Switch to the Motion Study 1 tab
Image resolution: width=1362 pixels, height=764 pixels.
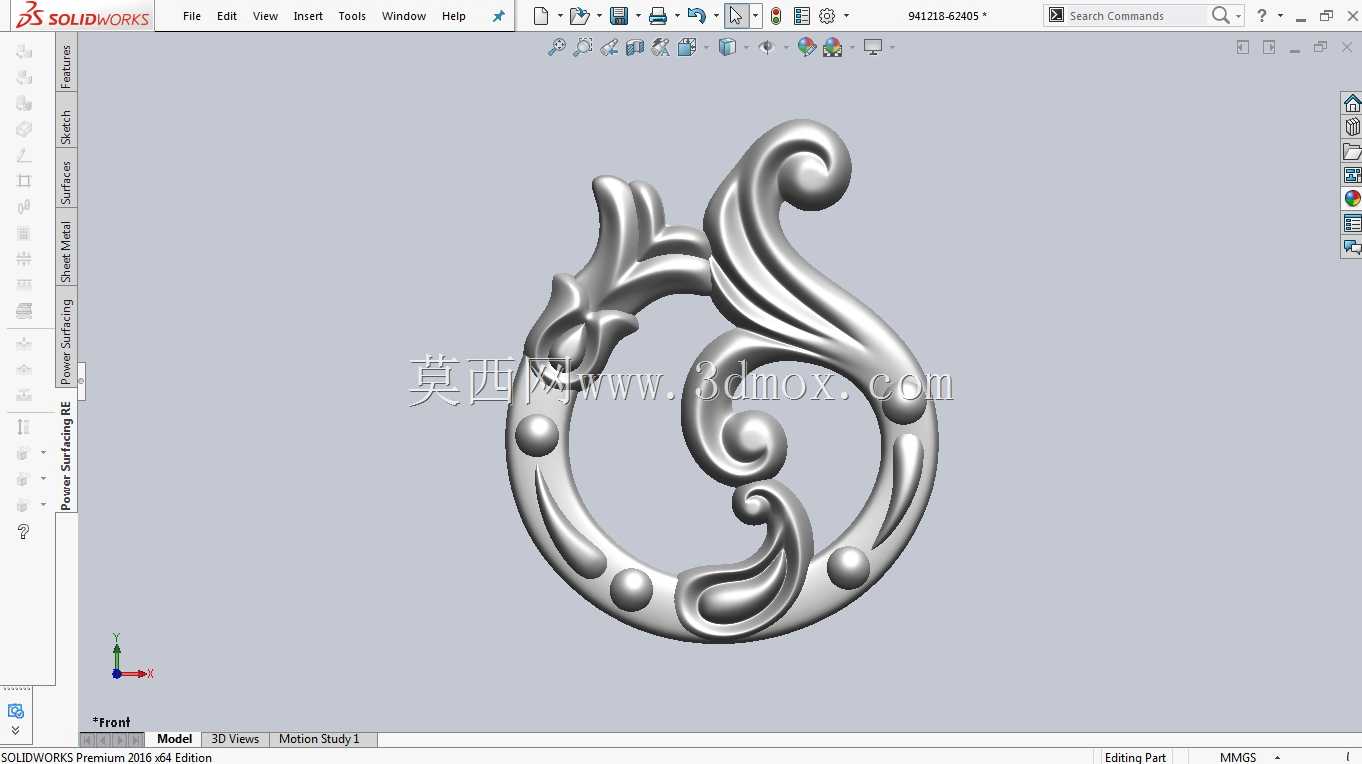tap(319, 739)
